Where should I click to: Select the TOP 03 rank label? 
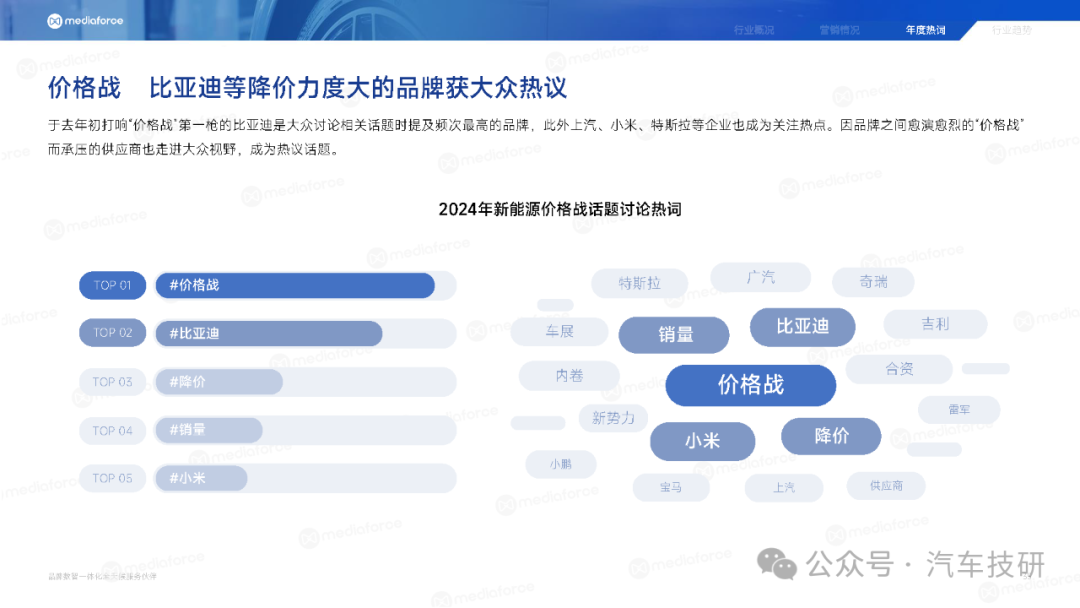112,381
